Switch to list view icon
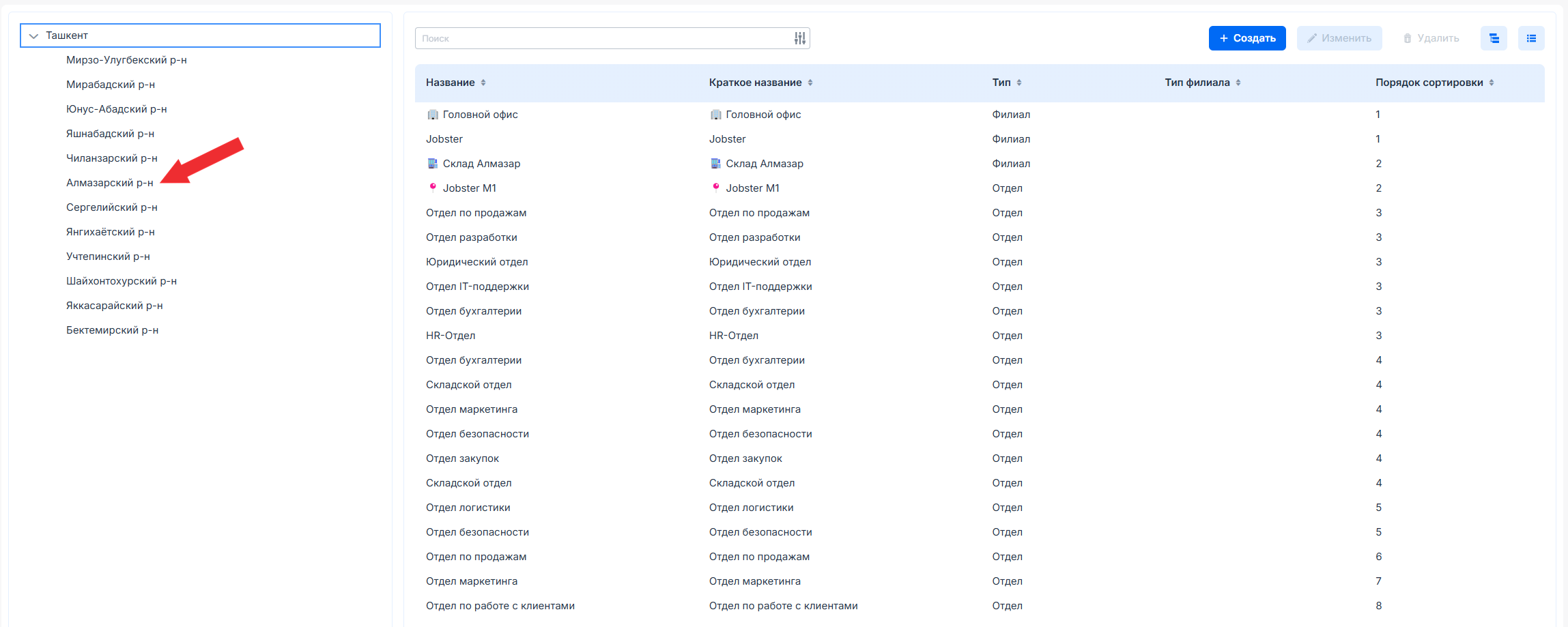Viewport: 1568px width, 627px height. tap(1531, 38)
